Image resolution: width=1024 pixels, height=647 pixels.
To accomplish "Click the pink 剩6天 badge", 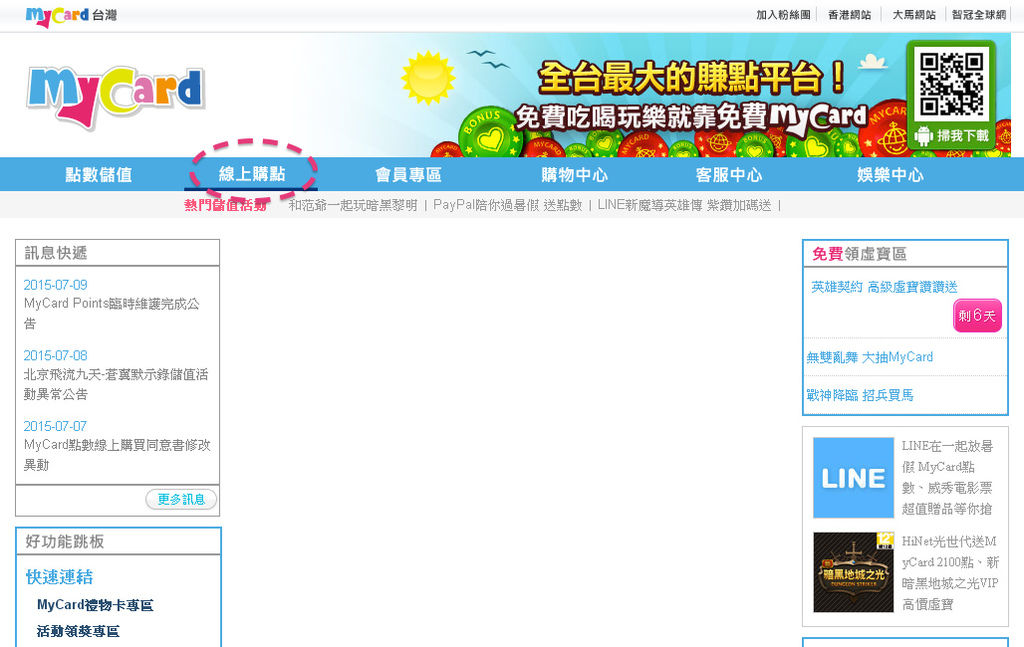I will tap(977, 316).
